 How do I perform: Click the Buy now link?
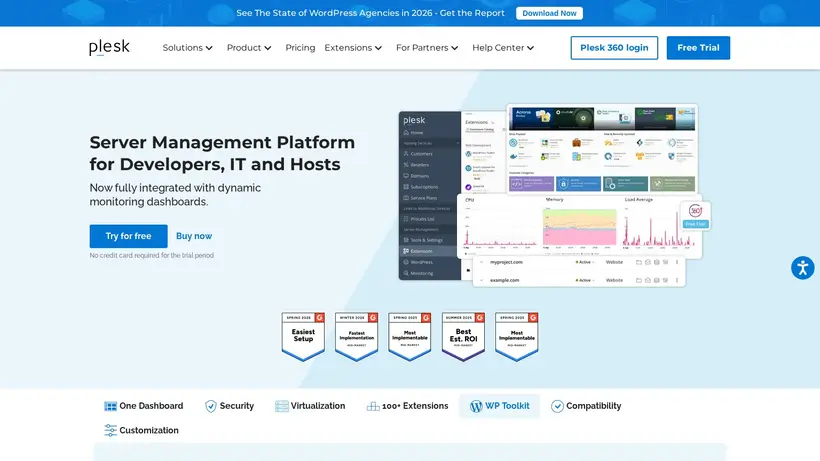[194, 236]
